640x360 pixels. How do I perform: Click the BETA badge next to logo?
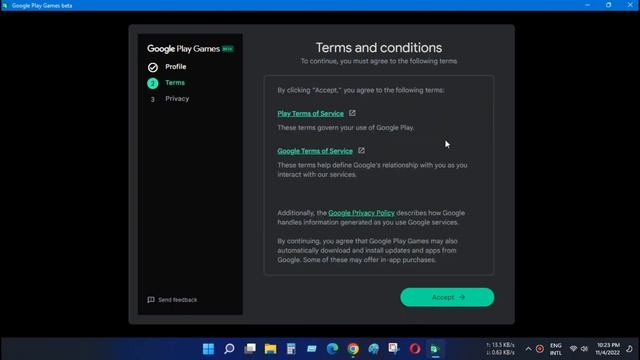point(228,49)
